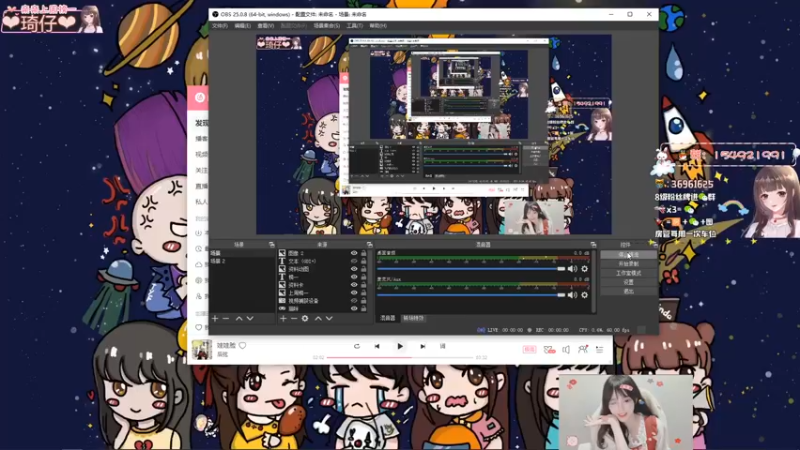Move the source down with the arrow

(x=329, y=318)
